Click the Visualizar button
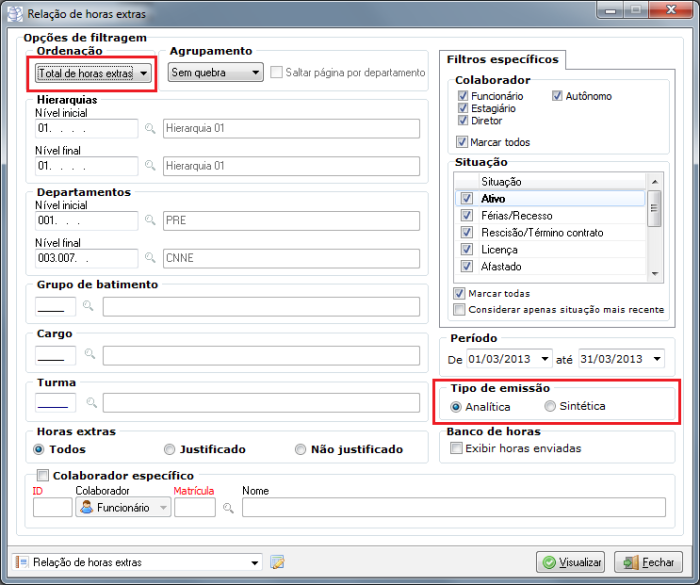Image resolution: width=700 pixels, height=585 pixels. pos(571,562)
